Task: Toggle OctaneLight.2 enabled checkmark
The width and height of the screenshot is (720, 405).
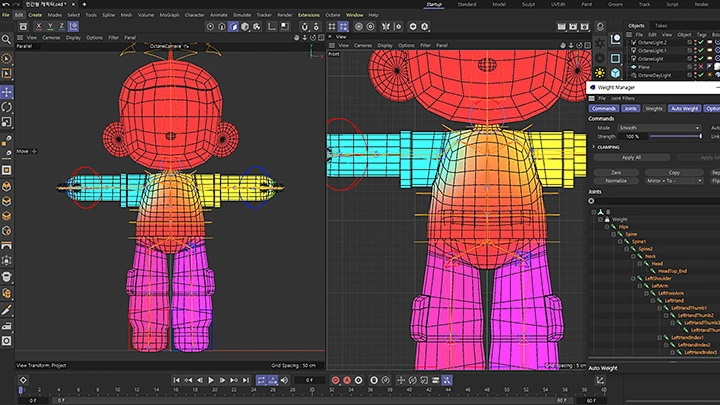Action: click(x=701, y=42)
